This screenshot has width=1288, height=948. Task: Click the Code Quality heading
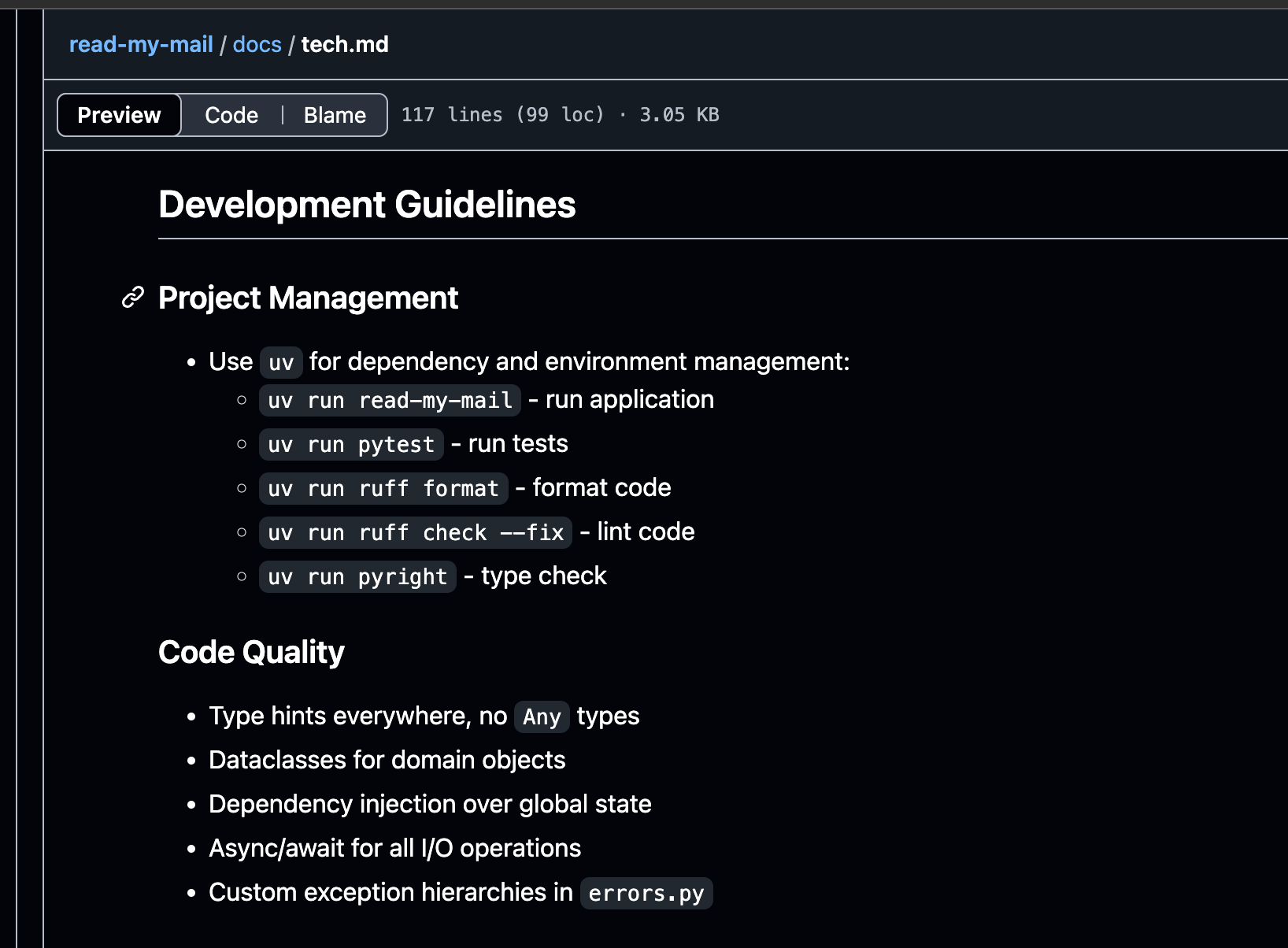click(251, 653)
